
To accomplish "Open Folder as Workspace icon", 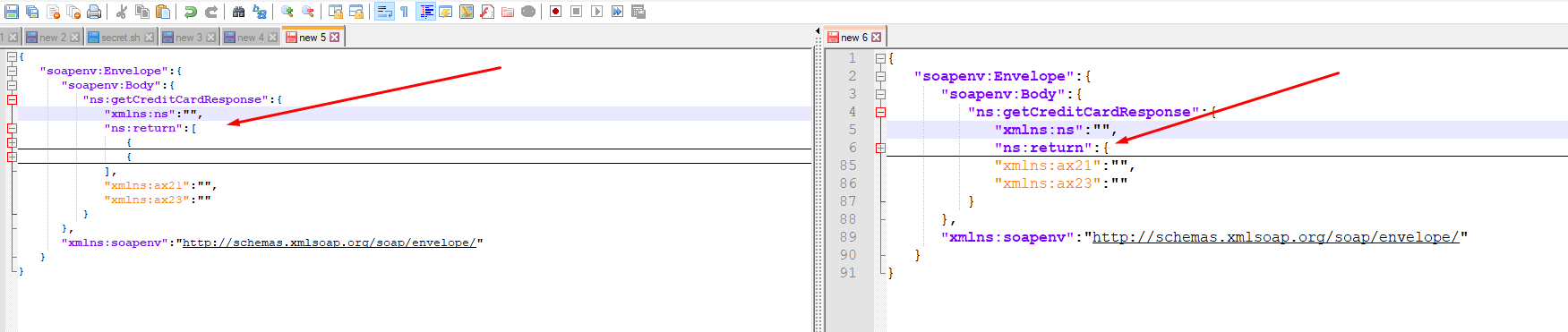I will [x=507, y=12].
